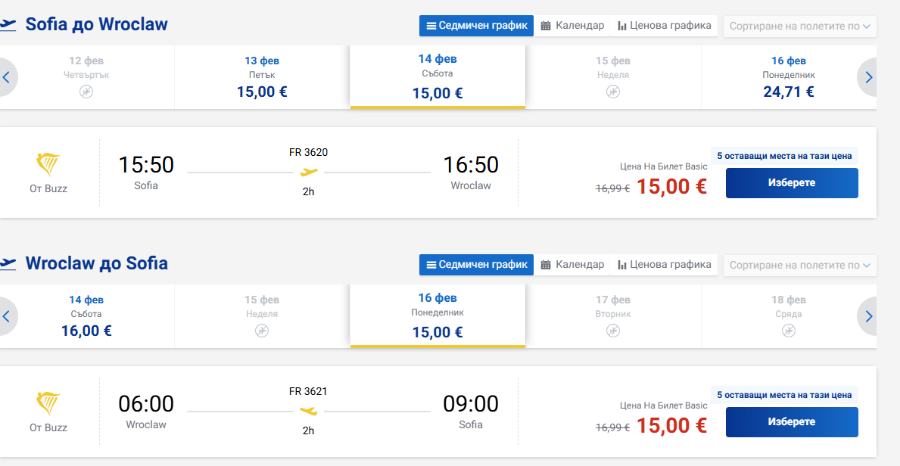The width and height of the screenshot is (900, 466).
Task: Open flight sorting dropdown for Sofia to Wroclaw
Action: 800,26
